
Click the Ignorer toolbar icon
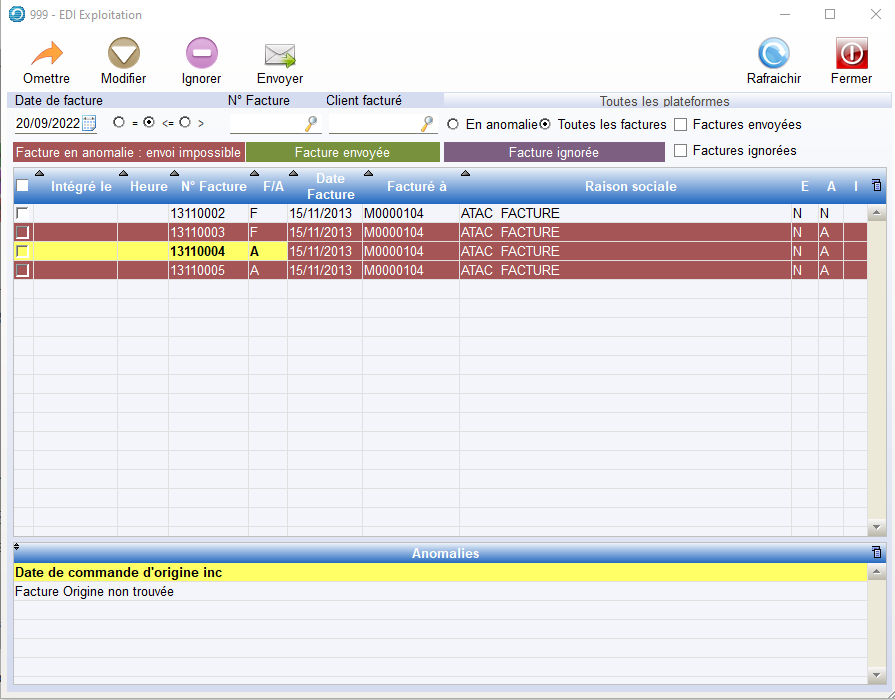coord(201,54)
